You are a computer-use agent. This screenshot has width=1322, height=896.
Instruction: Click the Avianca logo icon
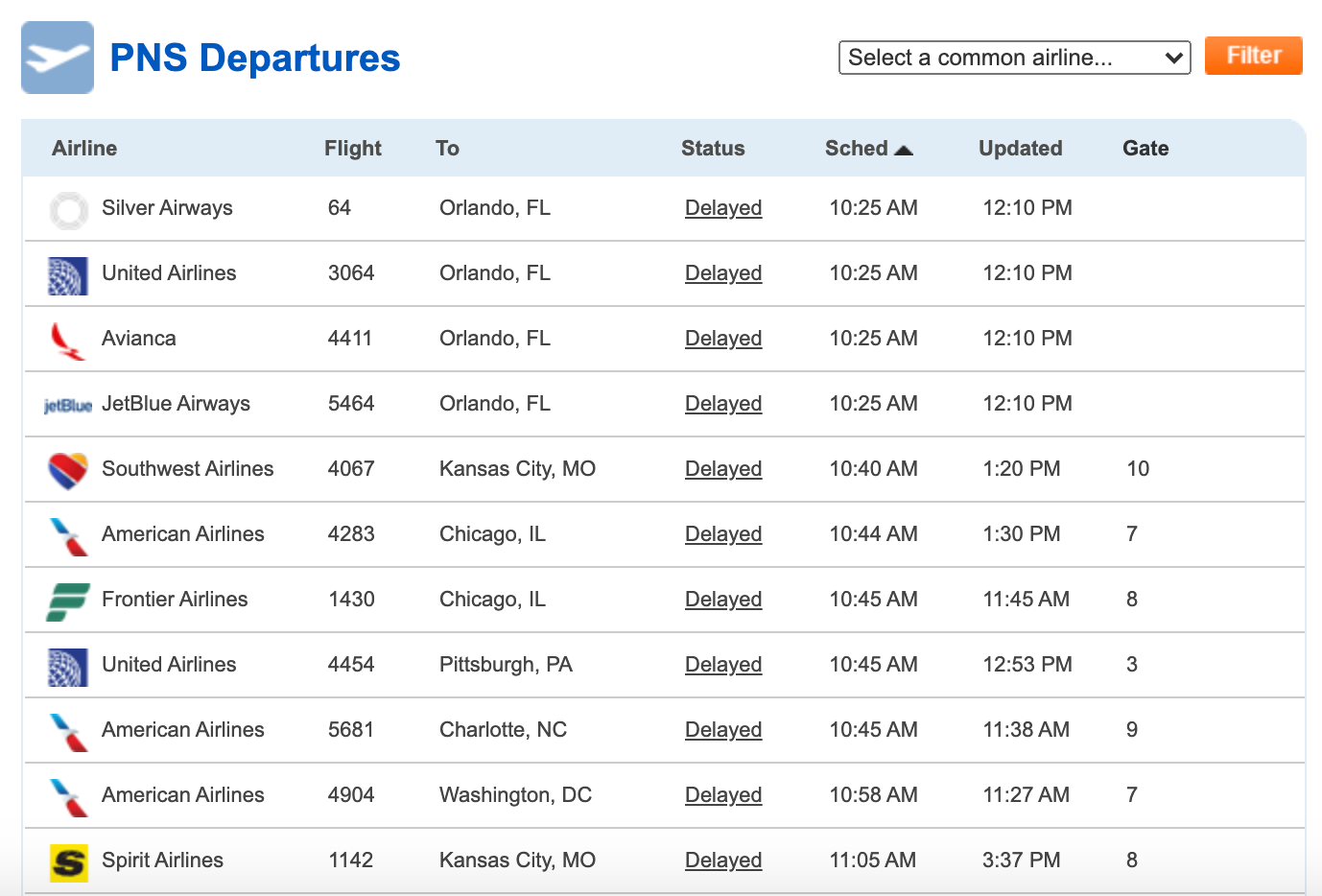tap(68, 341)
